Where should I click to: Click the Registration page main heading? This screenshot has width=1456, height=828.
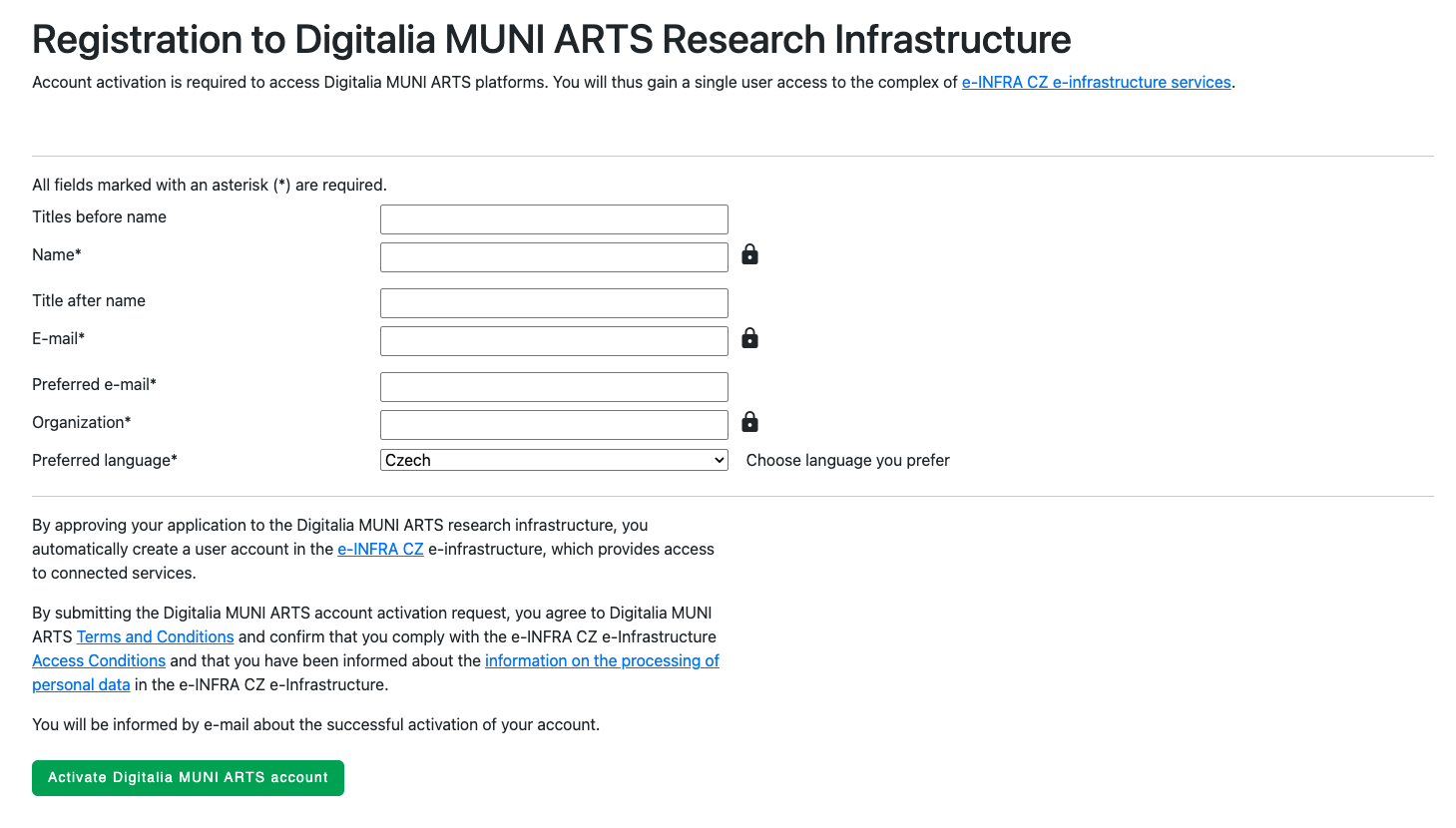[551, 40]
